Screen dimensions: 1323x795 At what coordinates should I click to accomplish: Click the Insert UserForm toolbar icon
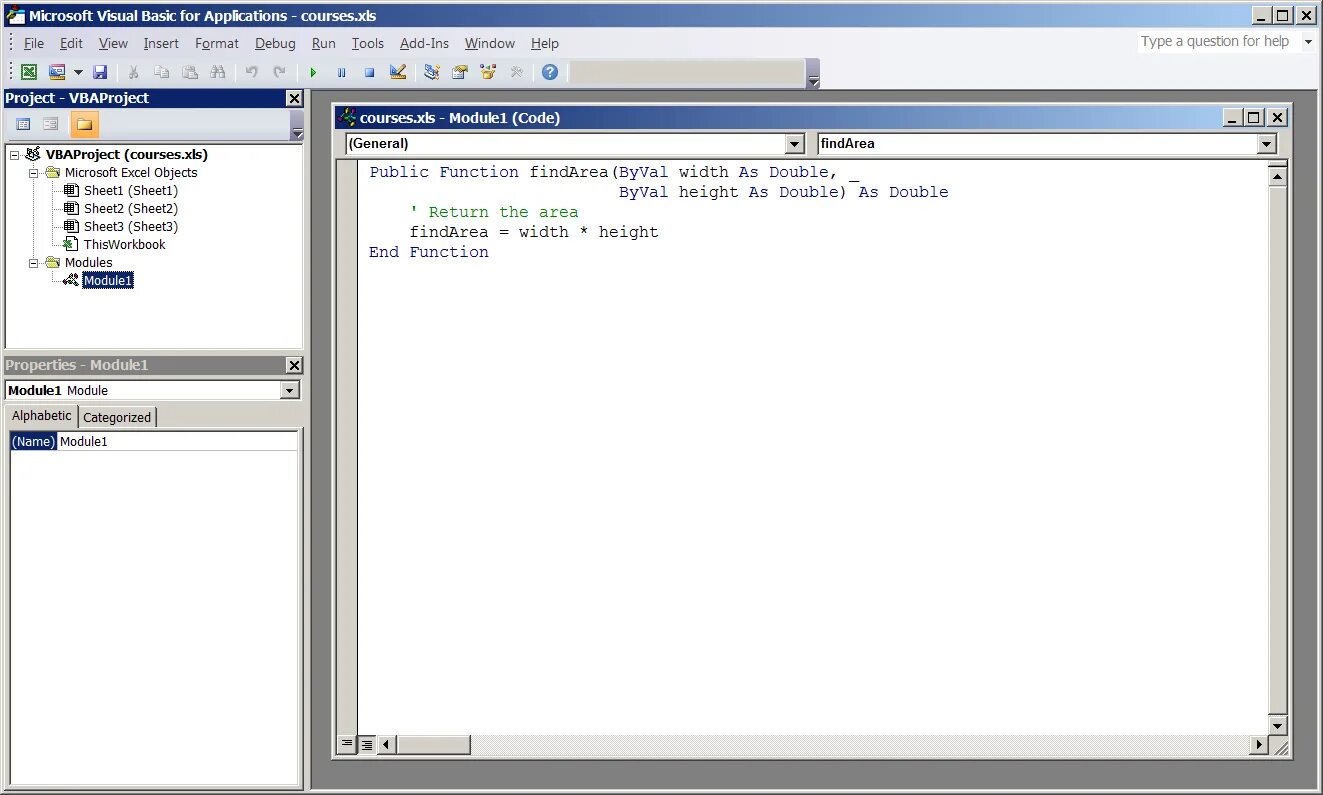(x=57, y=72)
